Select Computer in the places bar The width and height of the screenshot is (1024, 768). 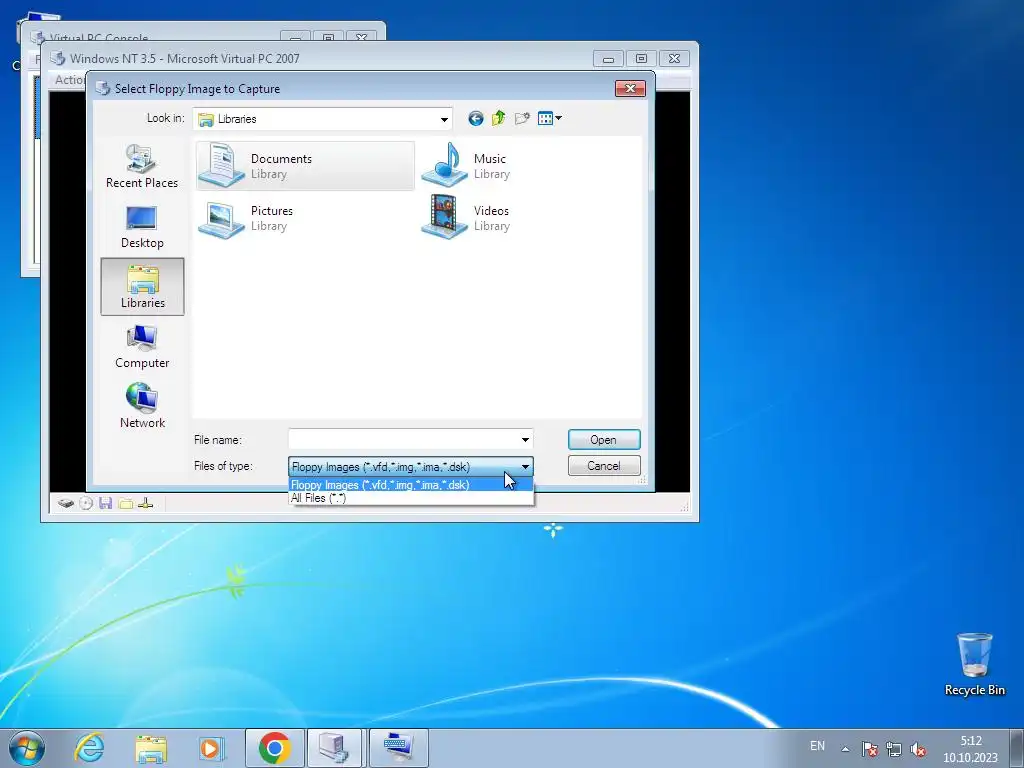point(142,347)
